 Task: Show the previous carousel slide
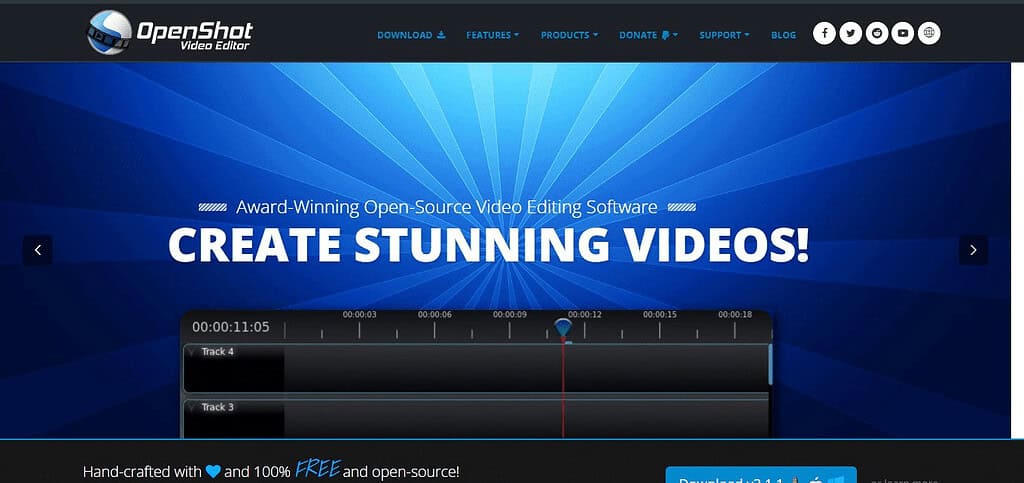coord(38,250)
